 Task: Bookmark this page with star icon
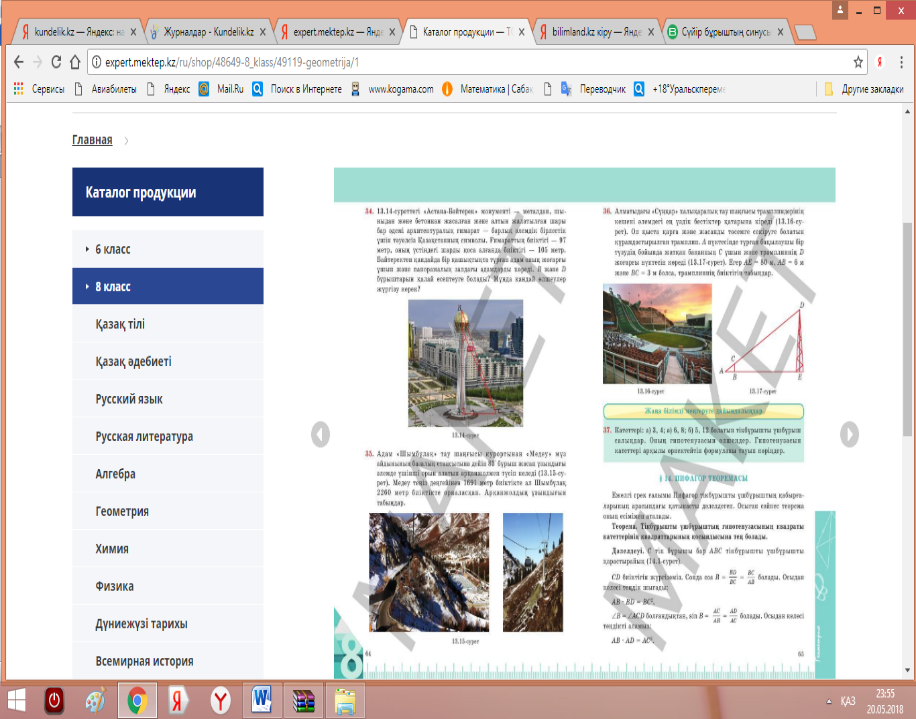click(x=858, y=62)
